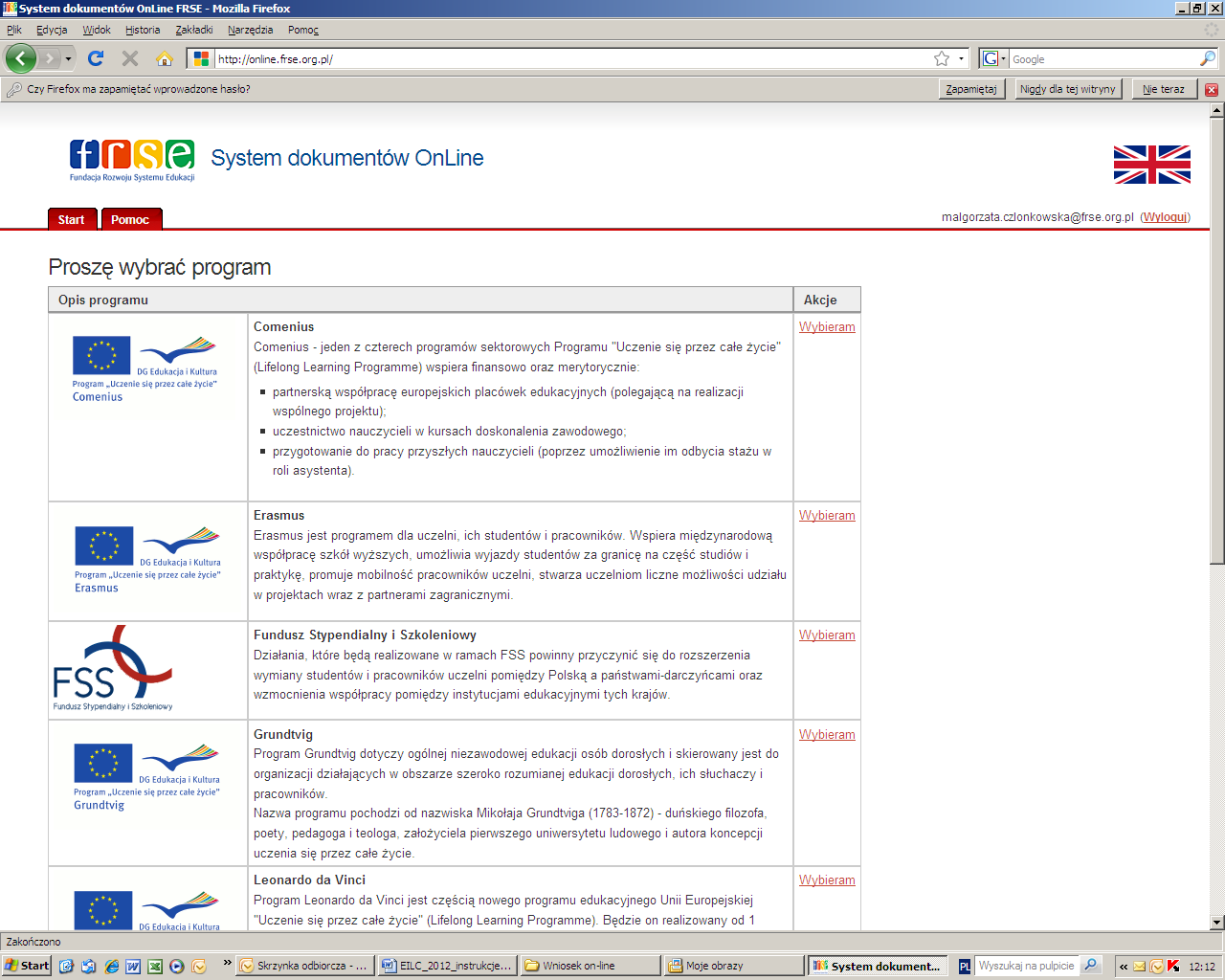This screenshot has height=980, width=1225.
Task: Switch to Skrzynka odbiorcza taskbar window
Action: [303, 966]
